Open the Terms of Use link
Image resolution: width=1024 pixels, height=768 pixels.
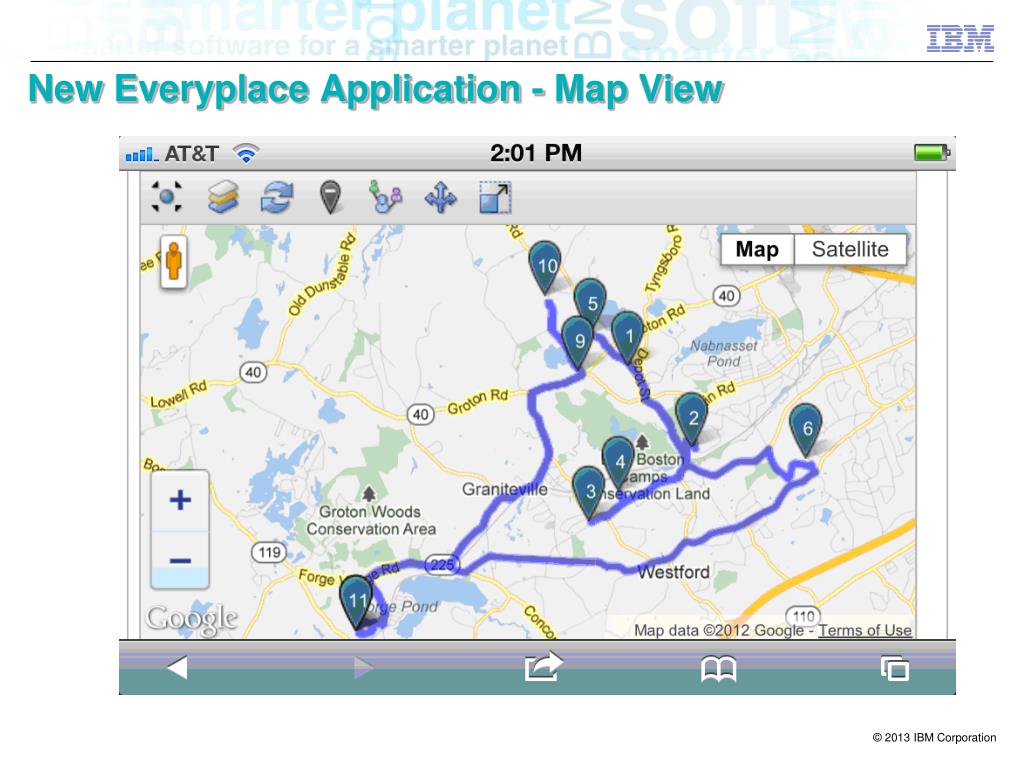pyautogui.click(x=865, y=630)
